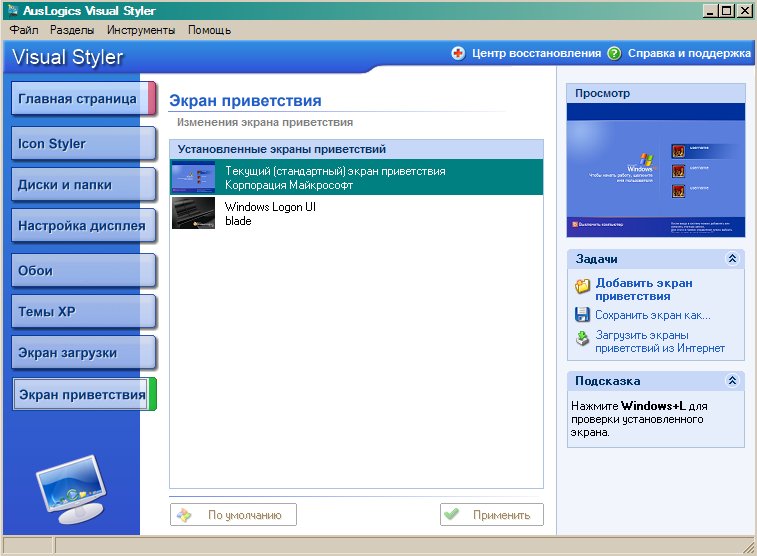Image resolution: width=757 pixels, height=556 pixels.
Task: Collapse the Задачи panel
Action: pos(732,259)
